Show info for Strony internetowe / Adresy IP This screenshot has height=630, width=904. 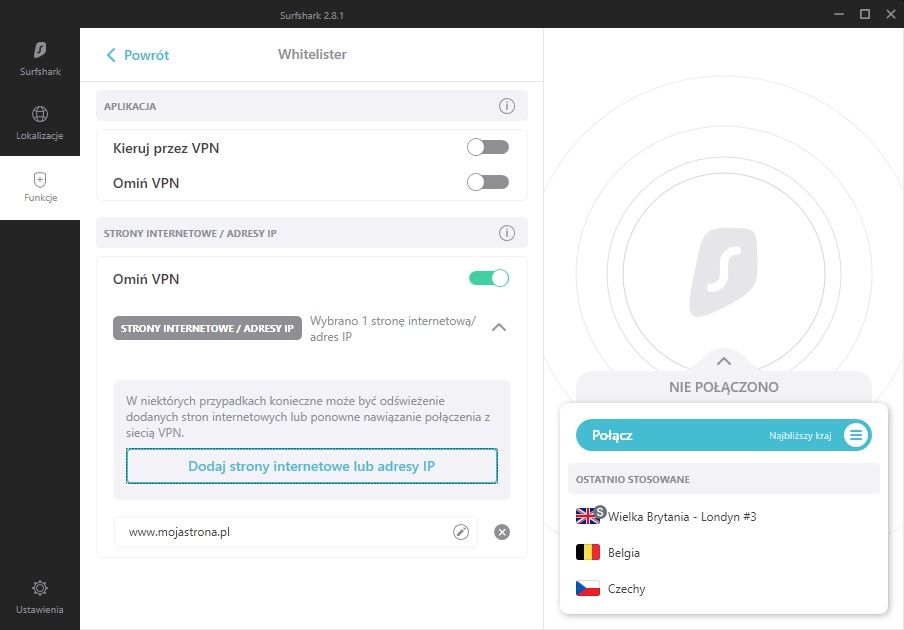pos(506,233)
